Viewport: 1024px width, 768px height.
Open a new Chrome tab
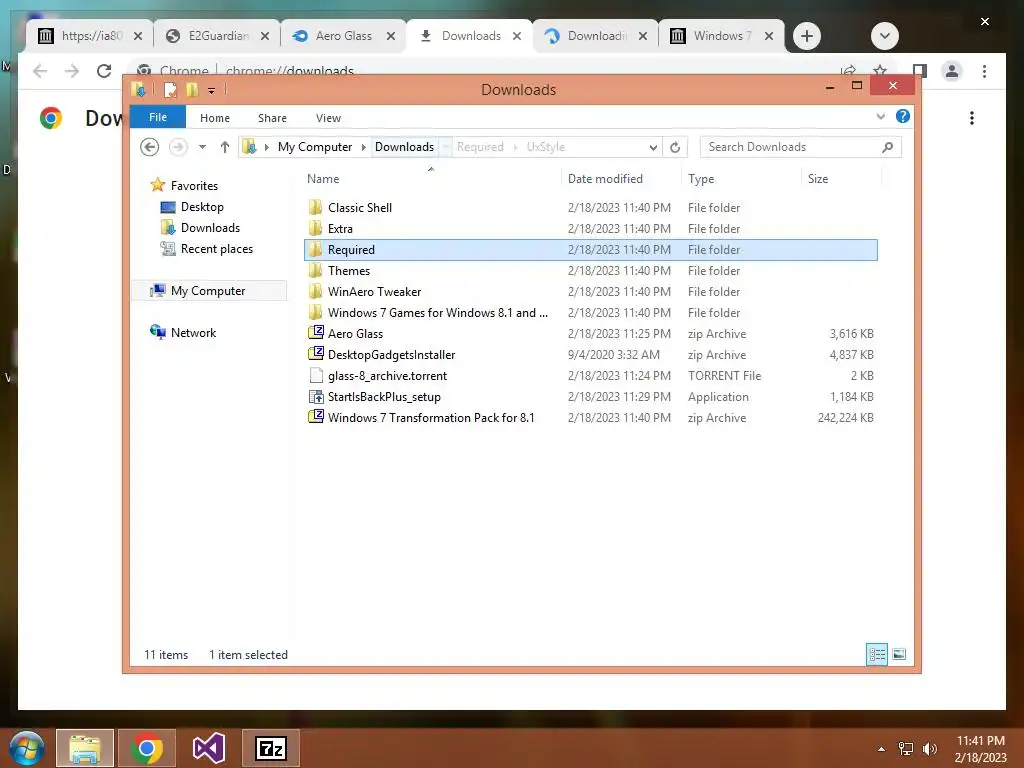[x=807, y=35]
